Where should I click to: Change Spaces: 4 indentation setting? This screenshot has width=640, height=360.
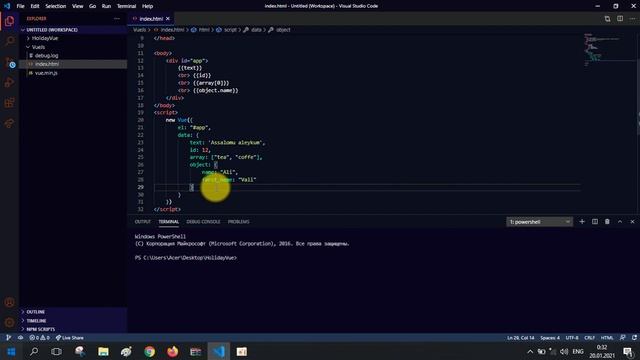(x=550, y=338)
